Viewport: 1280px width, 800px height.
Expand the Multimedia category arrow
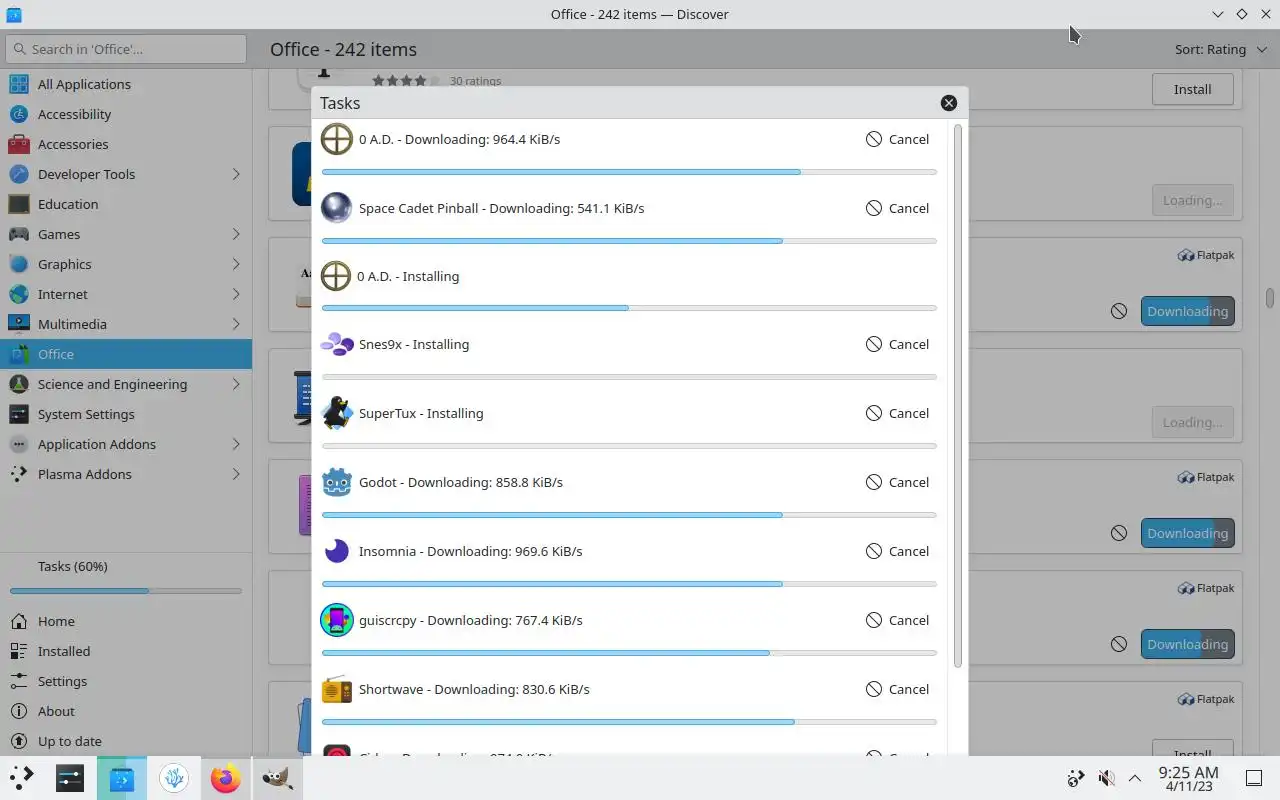[x=236, y=324]
